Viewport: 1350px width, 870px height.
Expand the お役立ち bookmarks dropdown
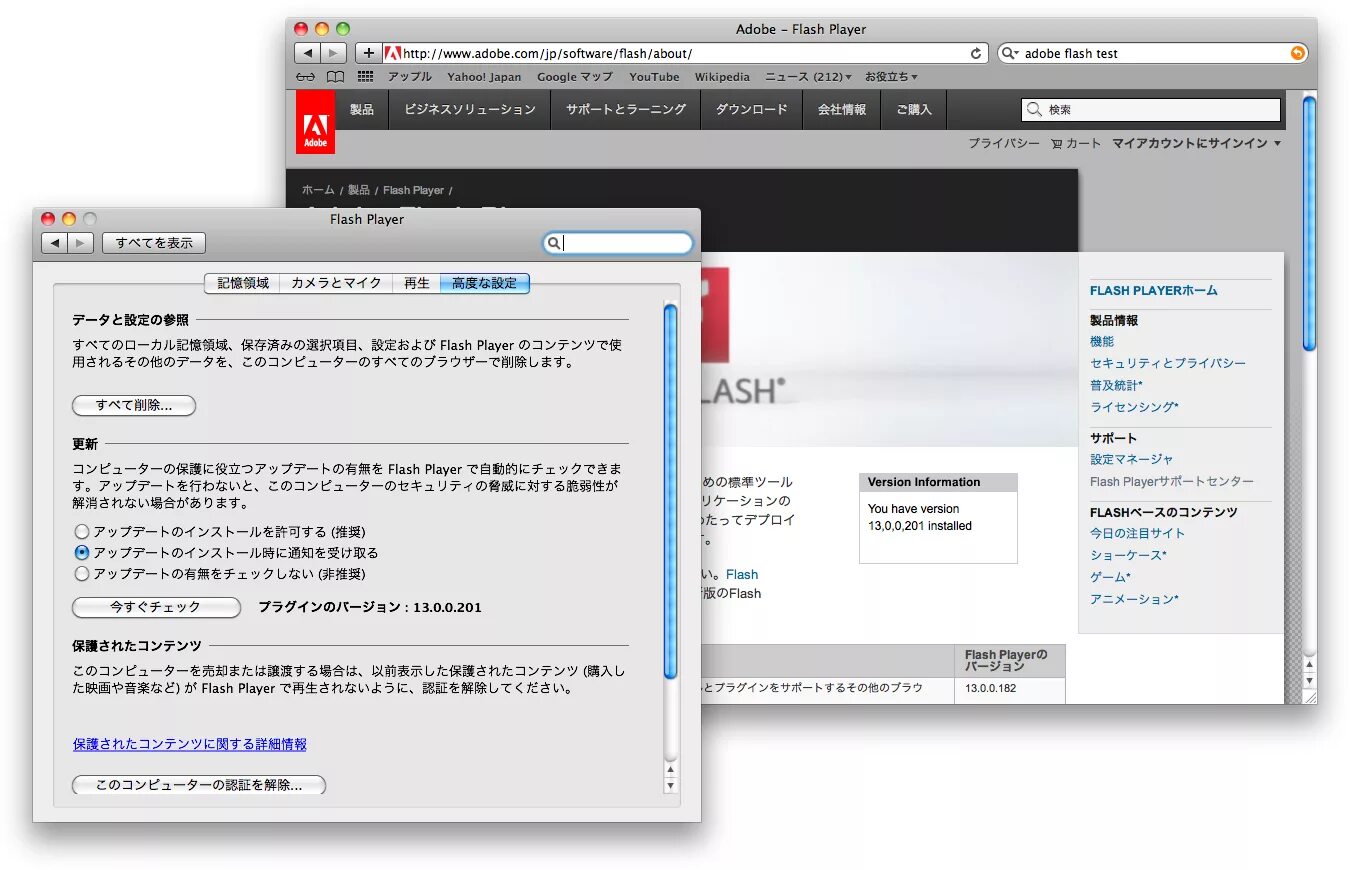point(891,77)
